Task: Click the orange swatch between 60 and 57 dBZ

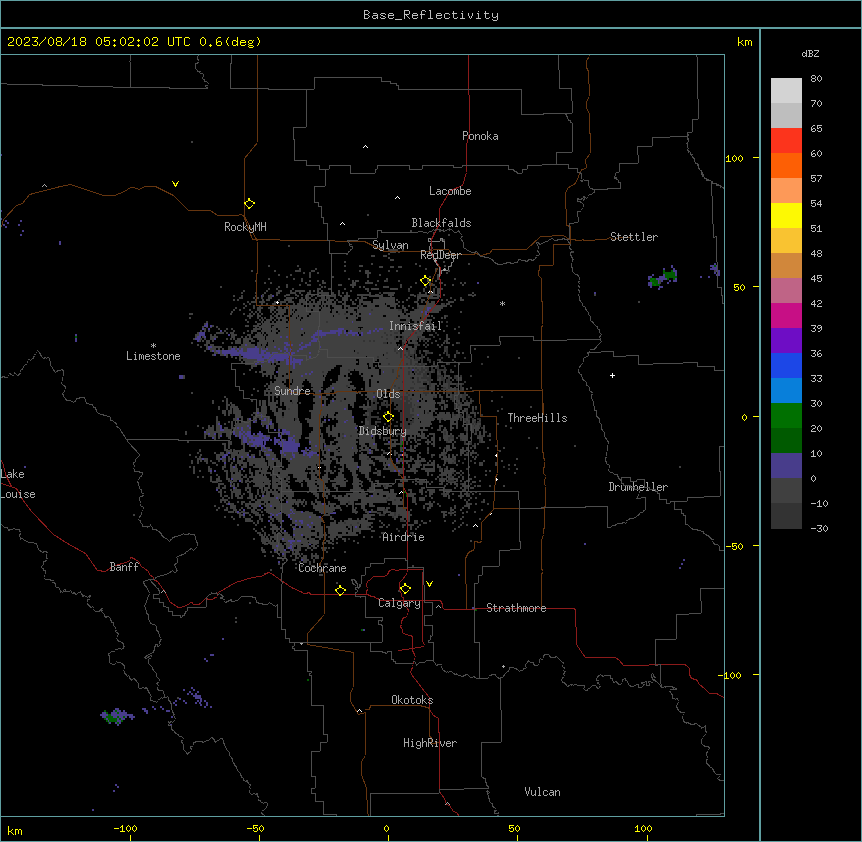Action: pos(786,165)
